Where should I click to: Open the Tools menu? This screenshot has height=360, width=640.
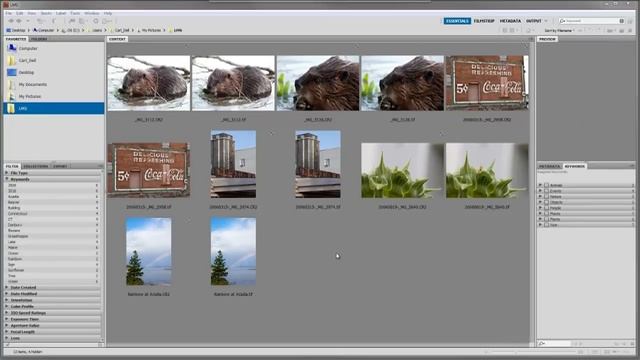75,13
